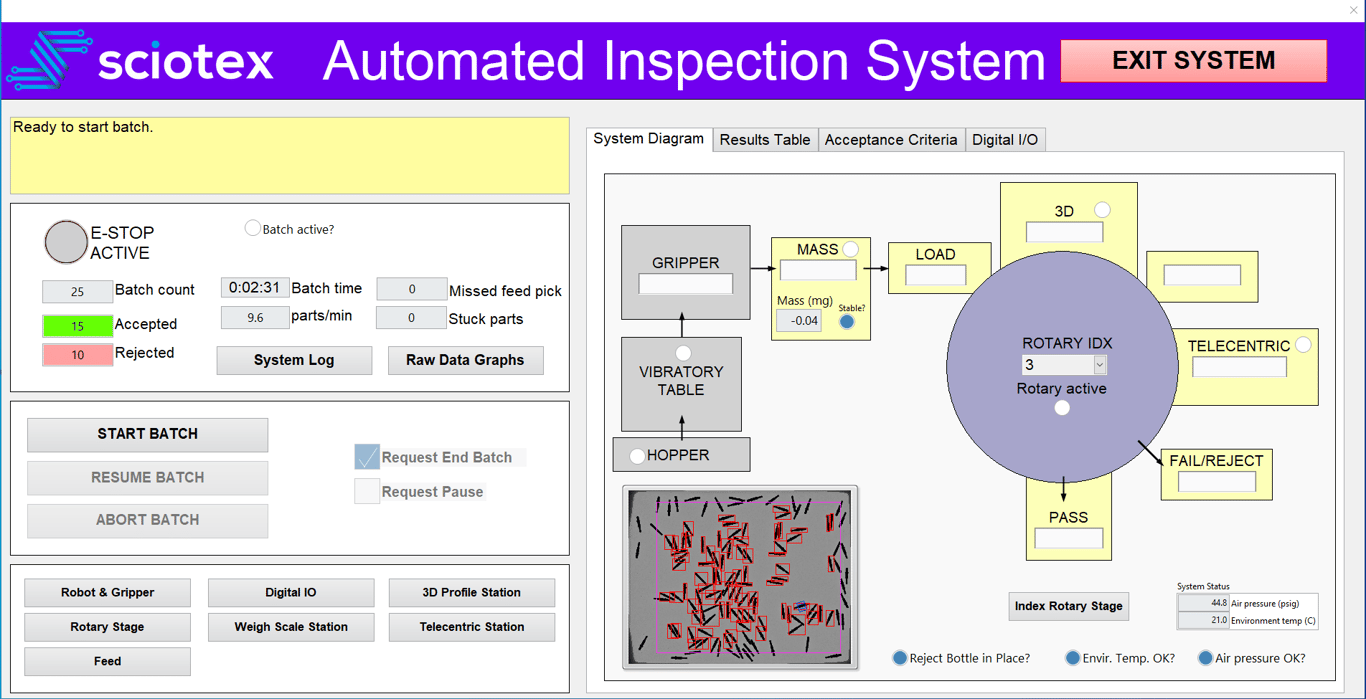Screen dimensions: 1366x699
Task: Click the ABORT BATCH button
Action: [x=148, y=520]
